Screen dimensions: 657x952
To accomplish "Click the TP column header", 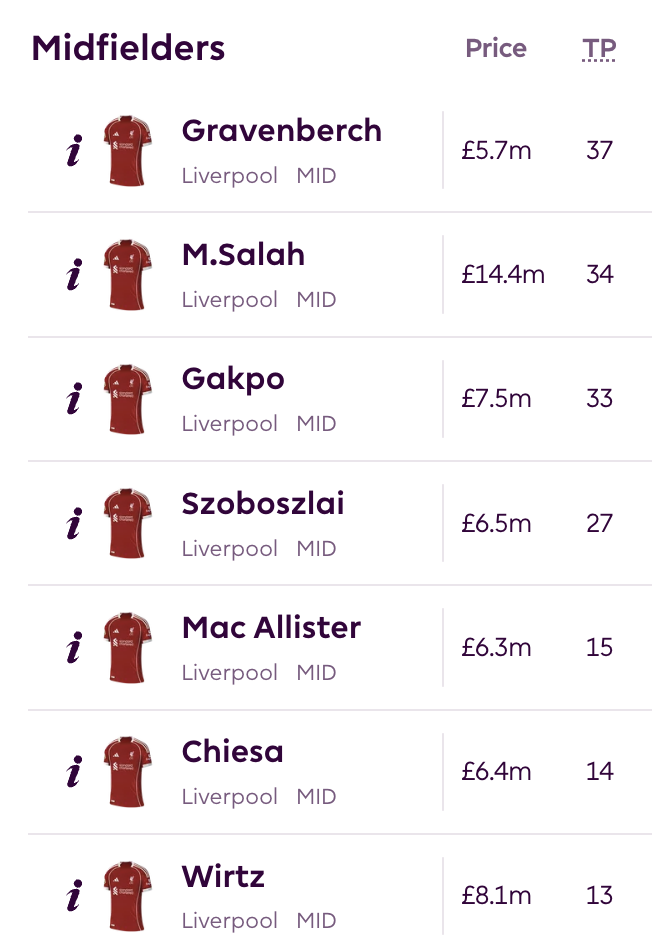I will pos(599,48).
